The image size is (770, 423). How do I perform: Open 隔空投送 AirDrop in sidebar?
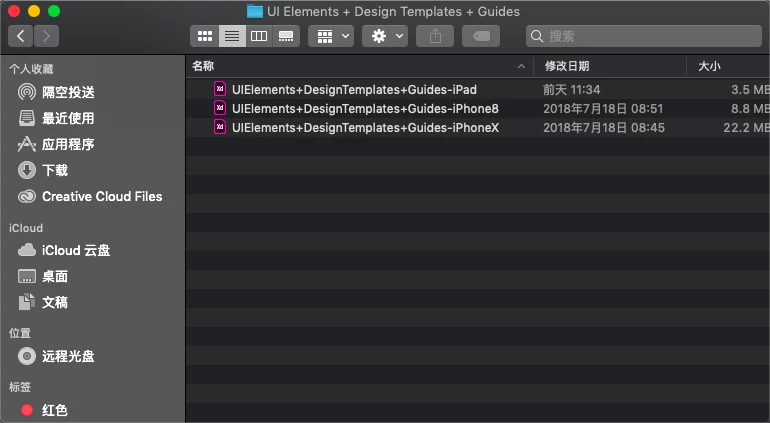point(68,92)
